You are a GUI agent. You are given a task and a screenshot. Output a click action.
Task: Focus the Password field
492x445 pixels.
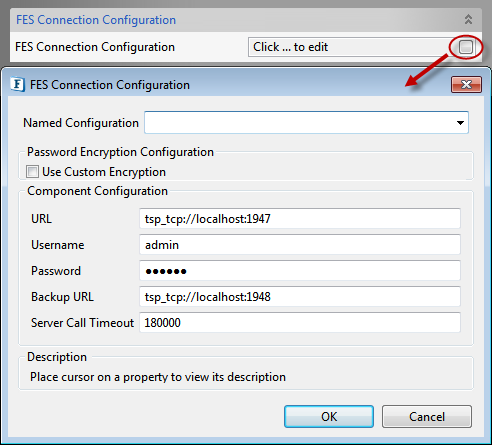click(300, 271)
